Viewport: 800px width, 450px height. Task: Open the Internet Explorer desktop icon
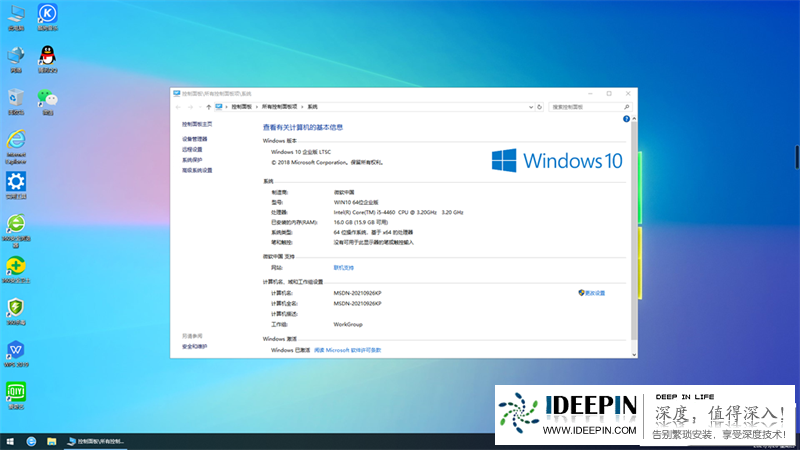[x=16, y=147]
